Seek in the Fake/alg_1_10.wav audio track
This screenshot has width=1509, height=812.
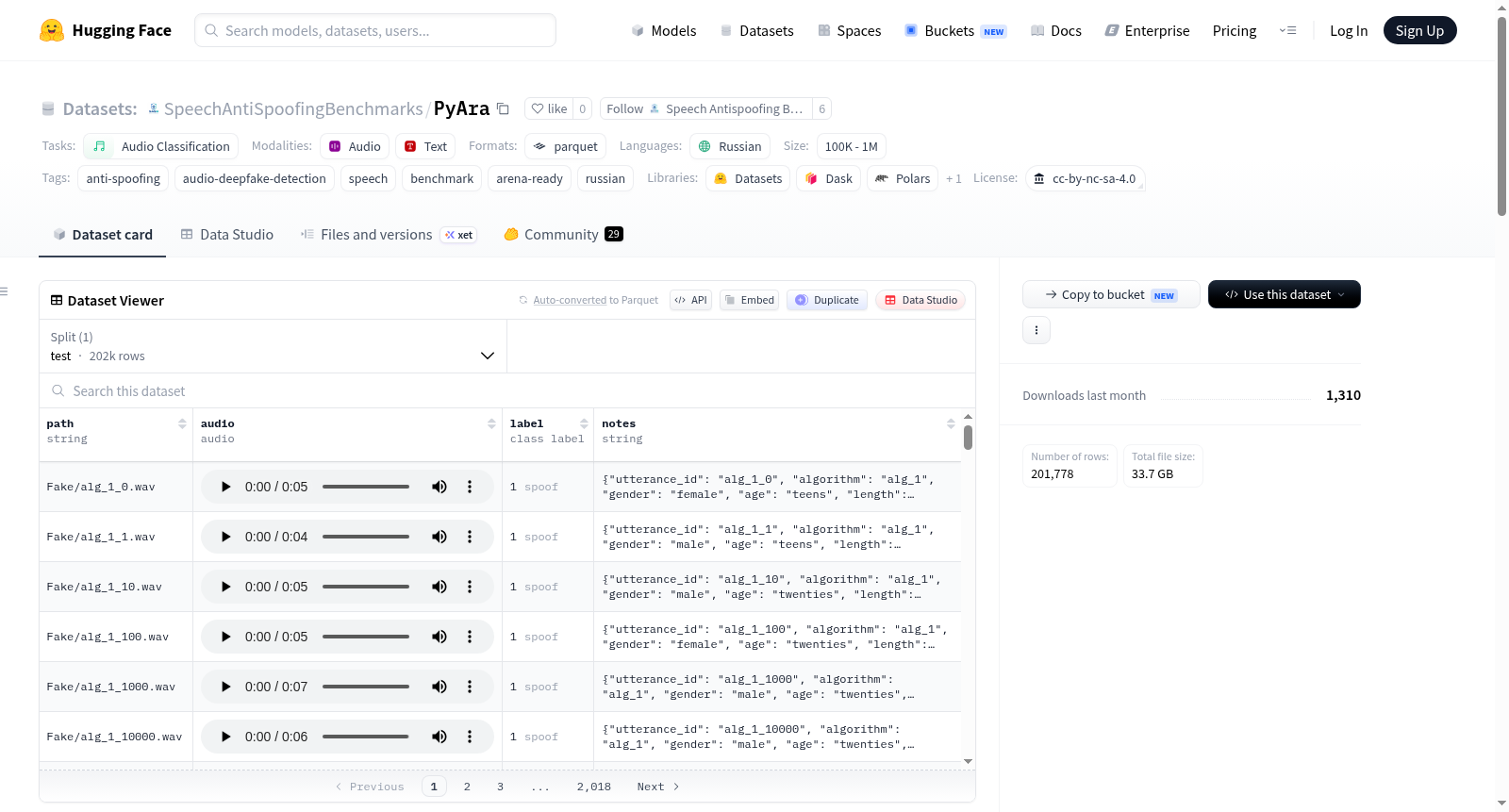pyautogui.click(x=366, y=587)
